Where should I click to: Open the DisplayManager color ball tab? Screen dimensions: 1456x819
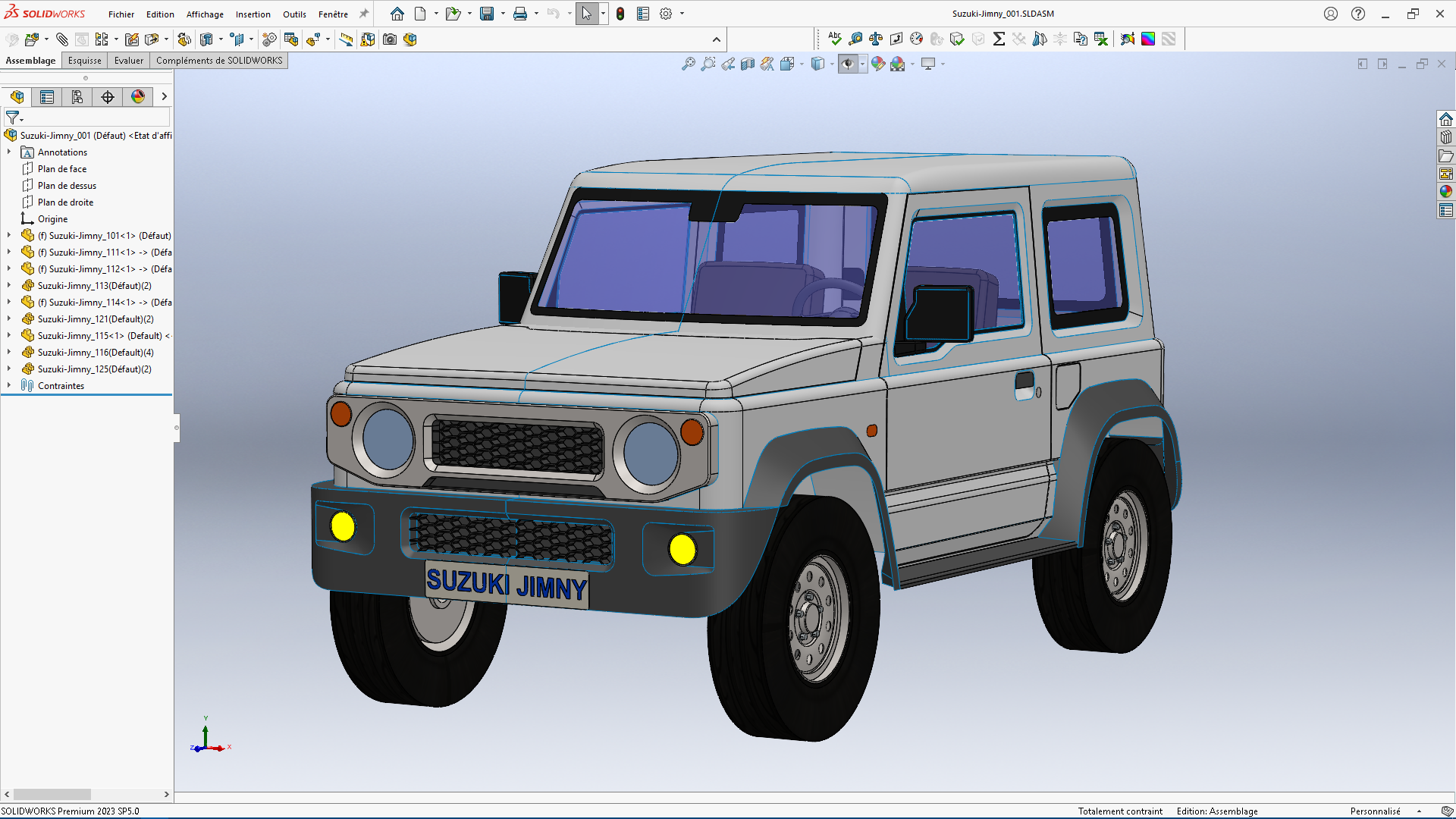(138, 97)
